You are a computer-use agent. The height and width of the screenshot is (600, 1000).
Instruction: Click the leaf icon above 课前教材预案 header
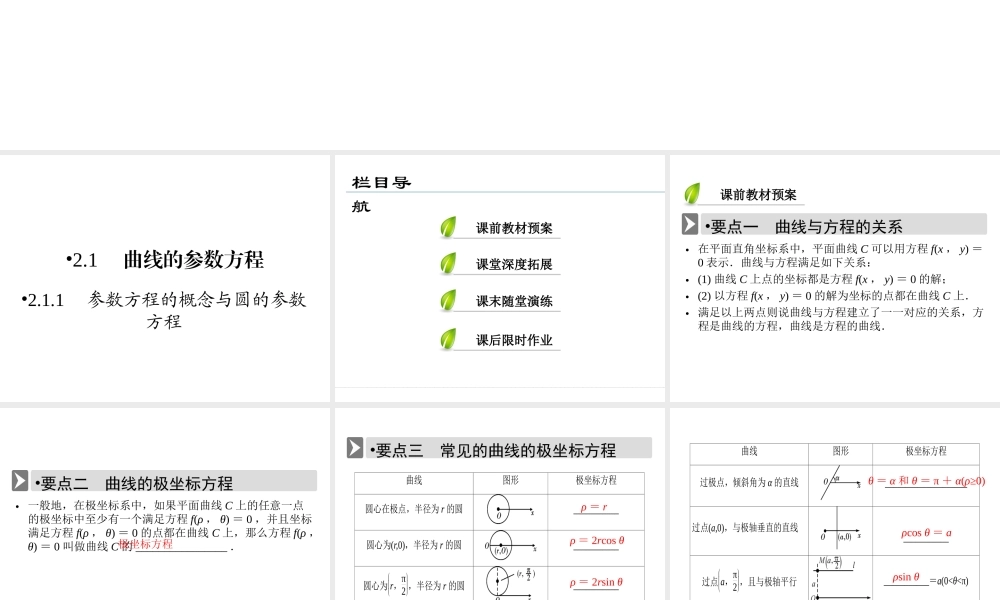coord(694,193)
